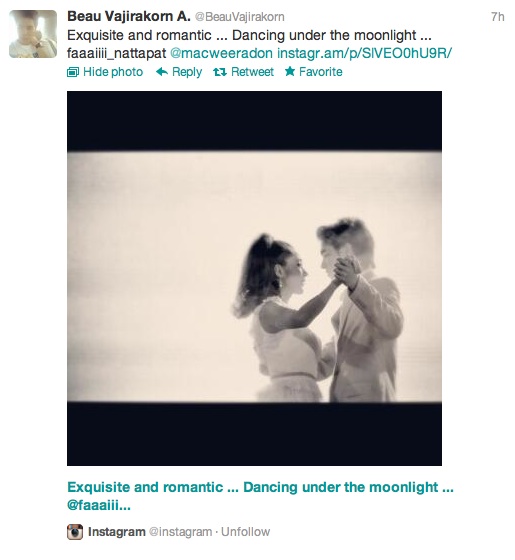Hide the photo via Hide photo text
515x560 pixels.
113,72
